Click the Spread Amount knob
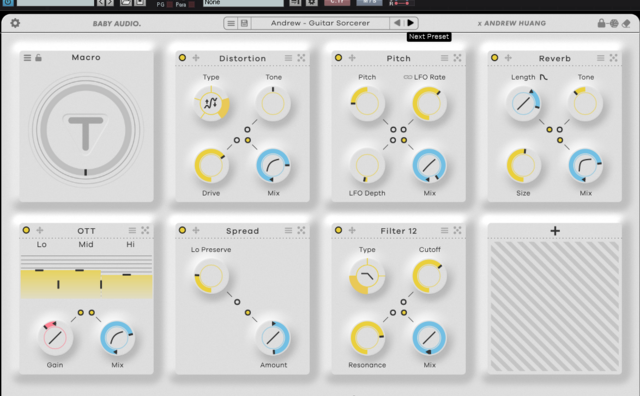 pyautogui.click(x=273, y=338)
